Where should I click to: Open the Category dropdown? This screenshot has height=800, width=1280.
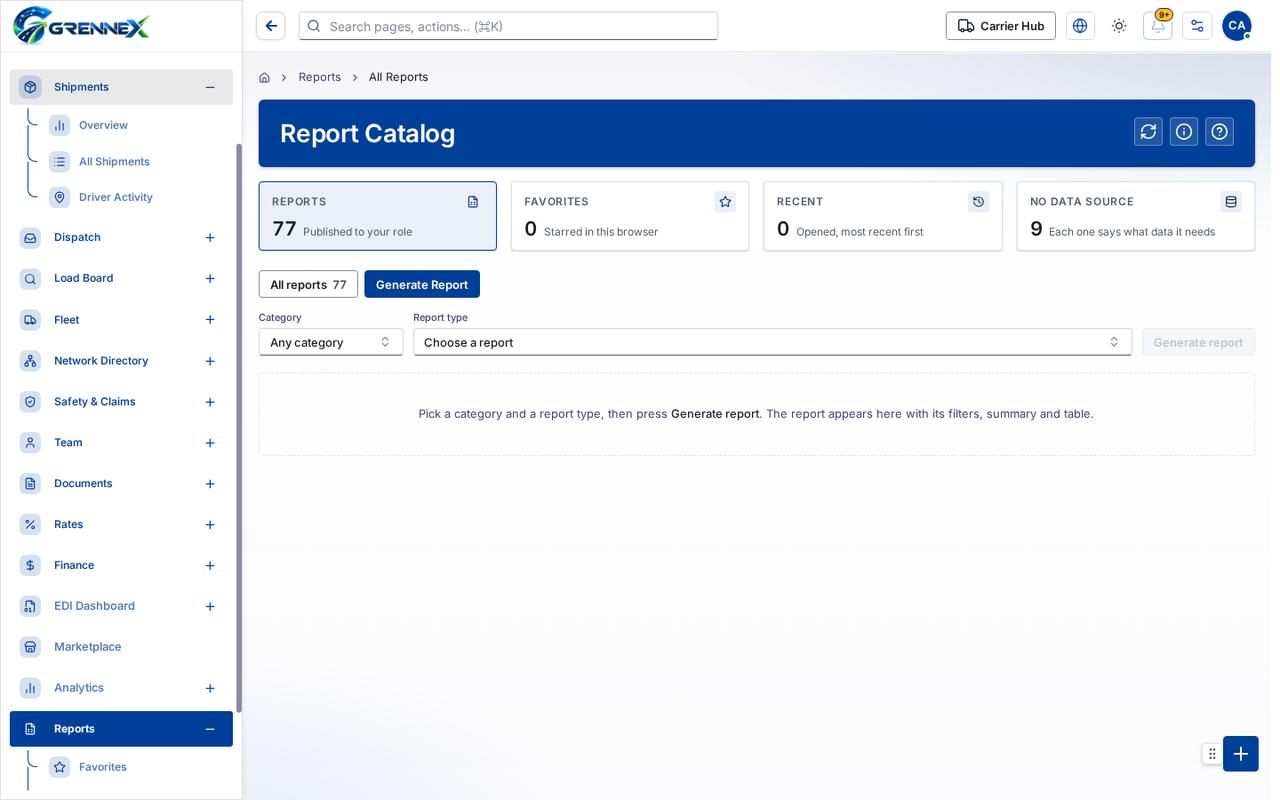click(331, 342)
